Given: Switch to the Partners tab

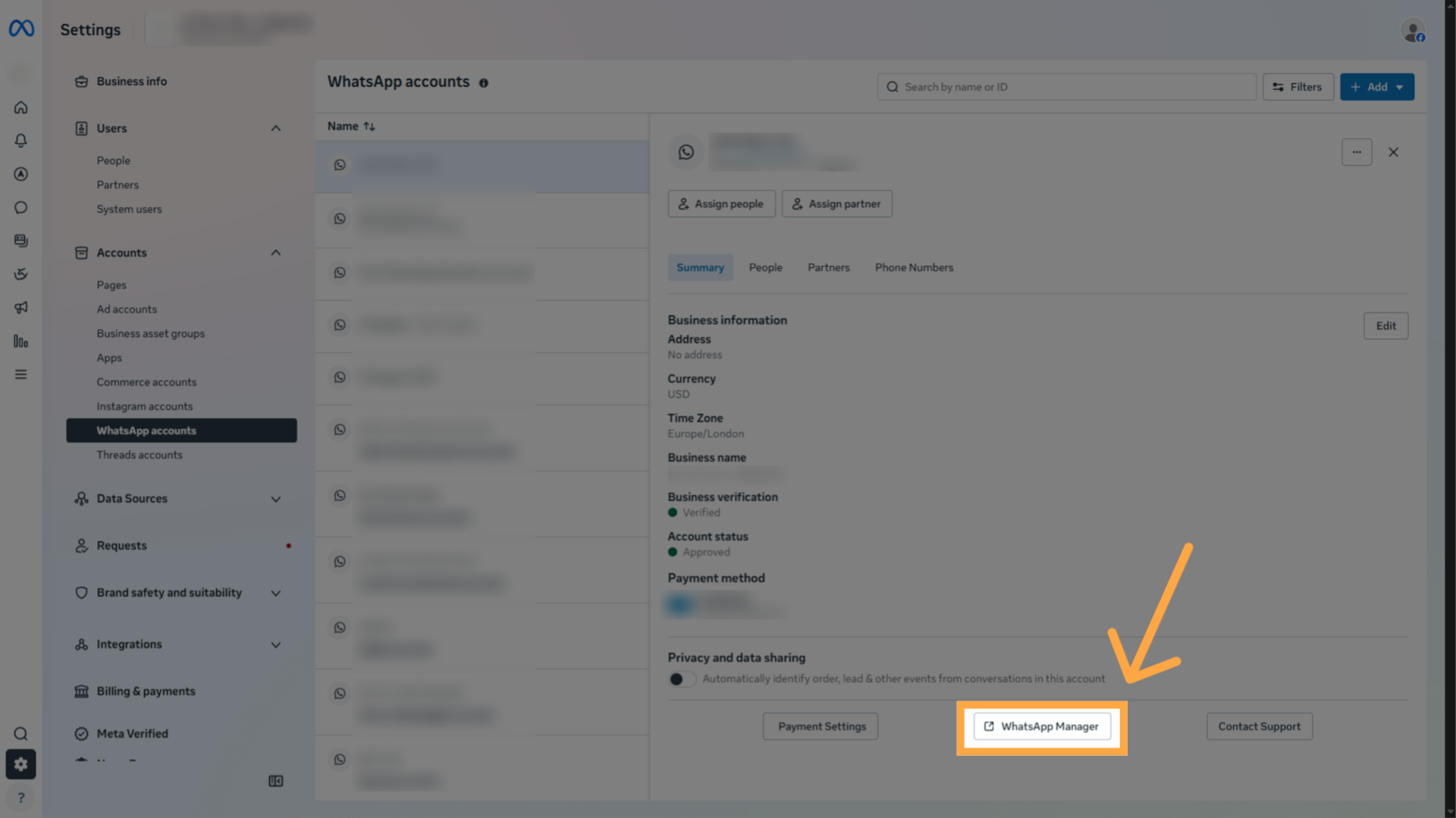Looking at the screenshot, I should click(x=828, y=268).
